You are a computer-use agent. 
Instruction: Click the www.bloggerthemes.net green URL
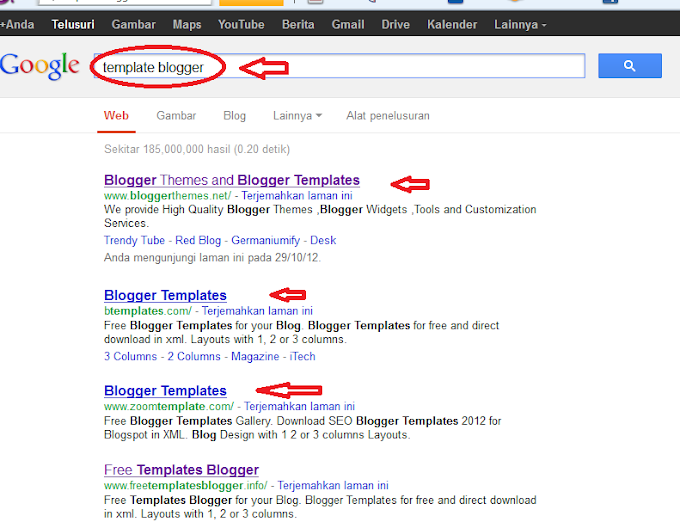167,196
